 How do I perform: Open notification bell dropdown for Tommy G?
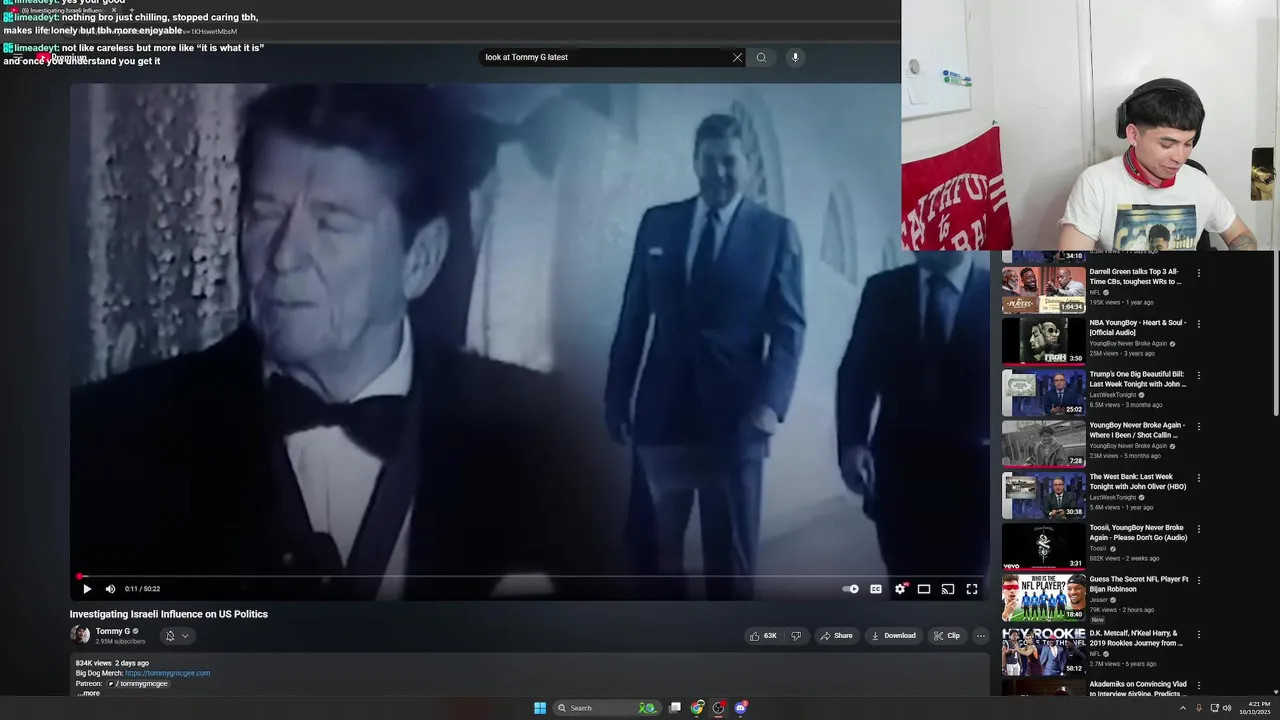177,636
